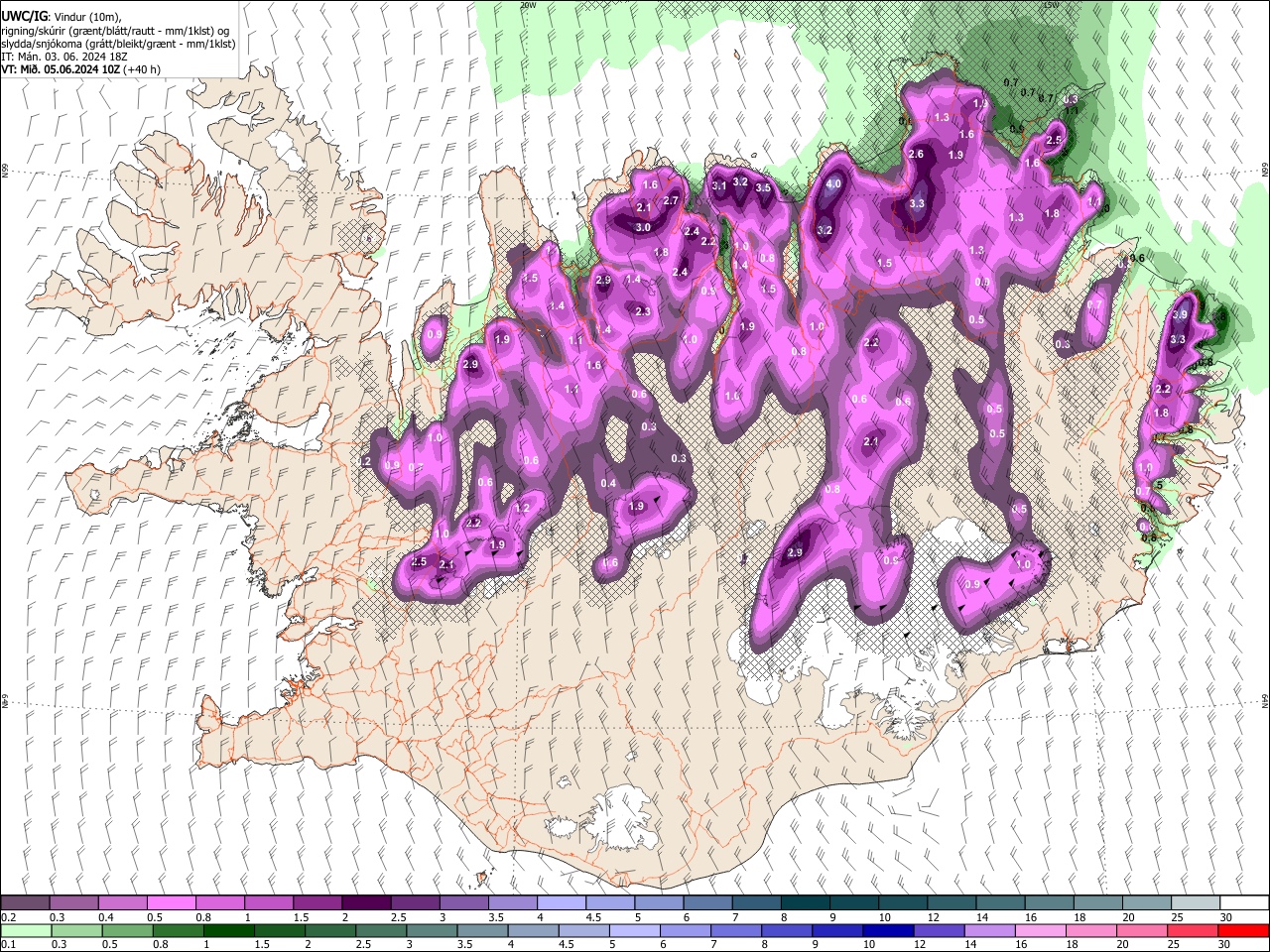Click the darkest purple swatch labeled 2, snow scale
Image resolution: width=1270 pixels, height=952 pixels.
365,903
